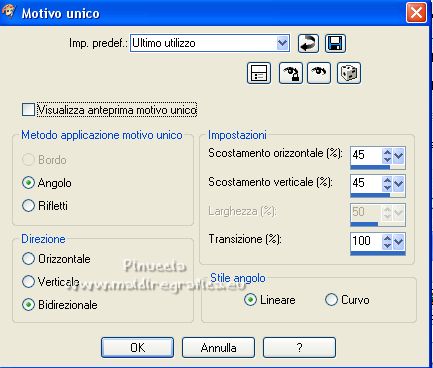Screen dimensions: 433x368
Task: Choose Verticale direction
Action: (x=28, y=282)
